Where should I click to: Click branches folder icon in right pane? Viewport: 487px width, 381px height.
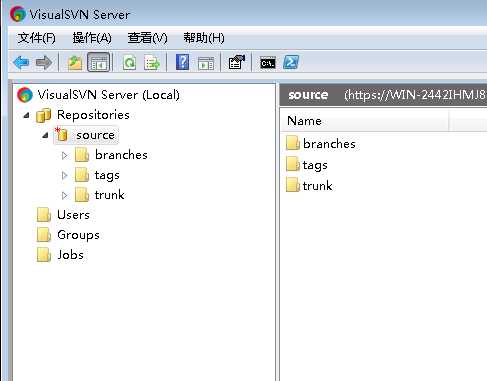(293, 143)
